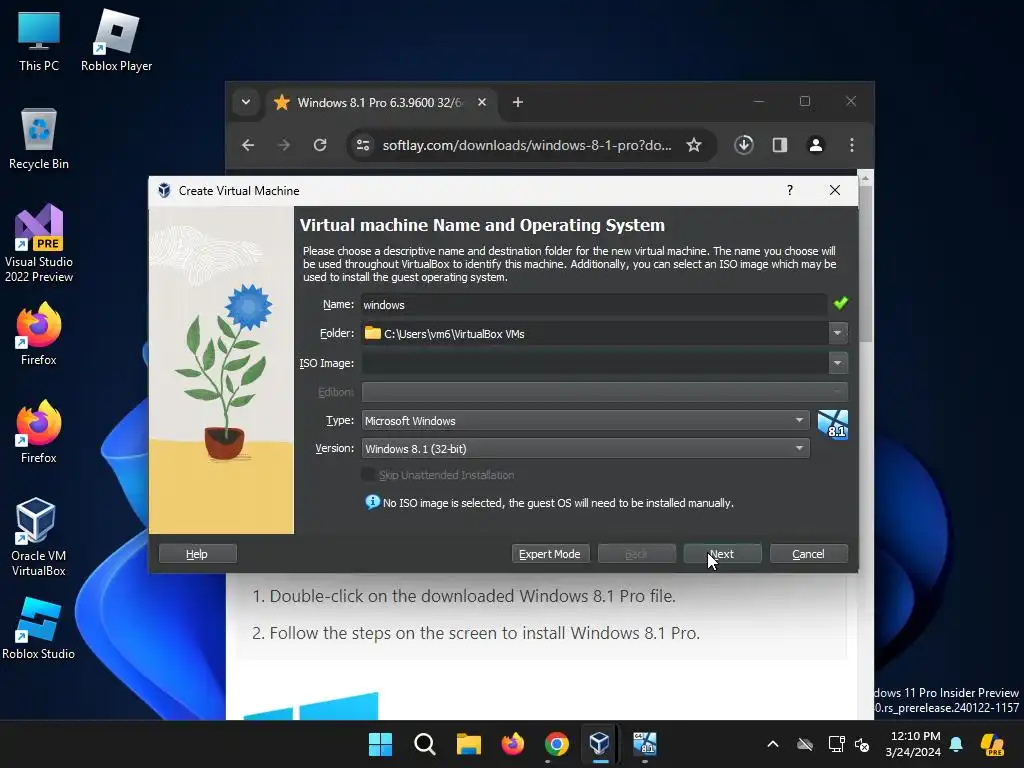Reload the softlay page in Chrome
Image resolution: width=1024 pixels, height=768 pixels.
(x=320, y=145)
